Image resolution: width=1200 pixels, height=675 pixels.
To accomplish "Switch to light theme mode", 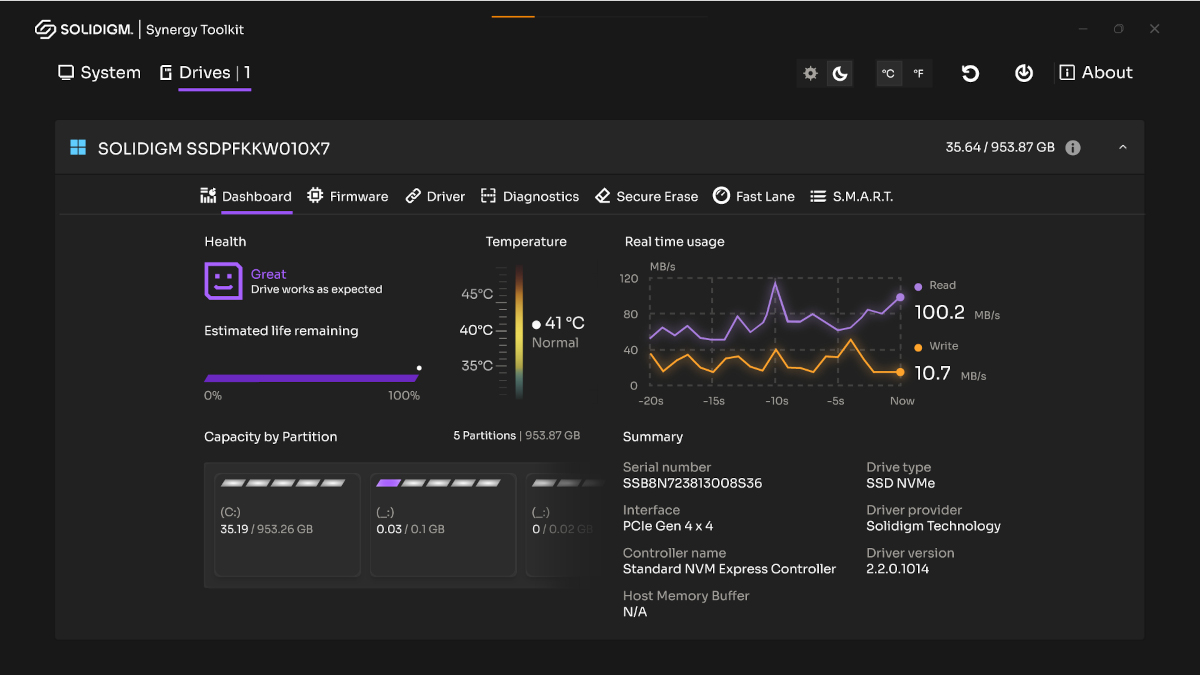I will click(x=811, y=73).
